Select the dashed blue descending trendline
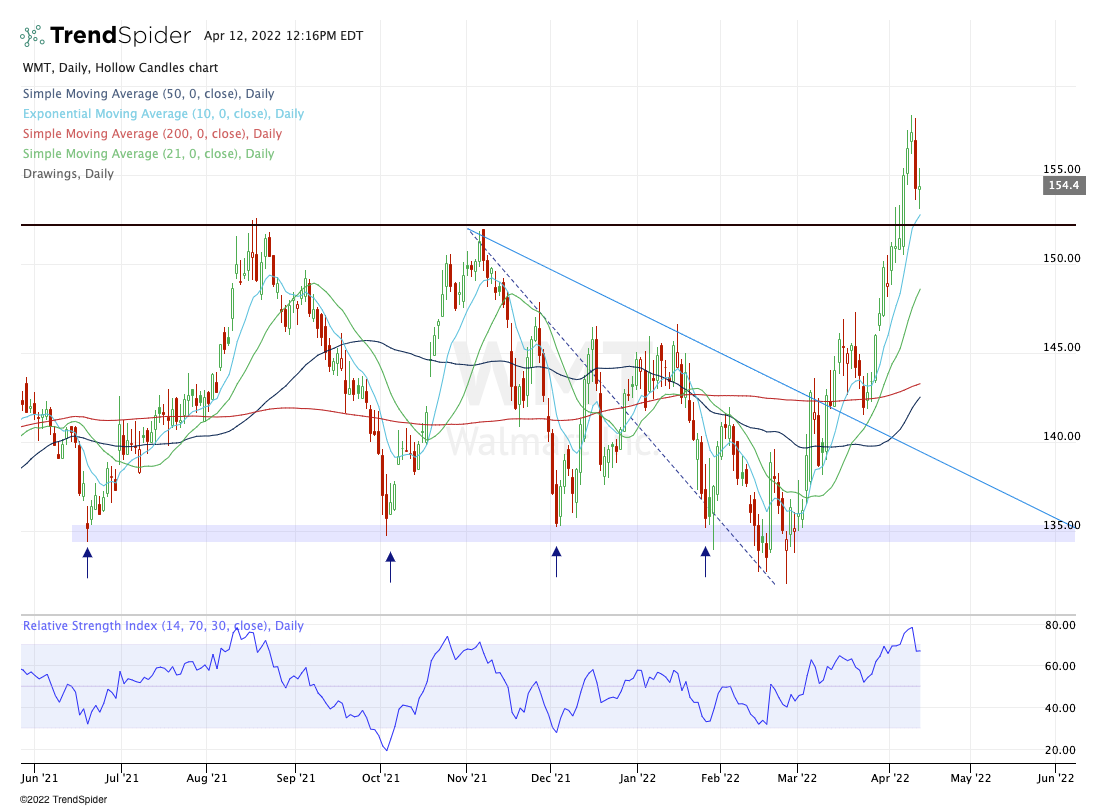This screenshot has width=1106, height=809. (620, 408)
